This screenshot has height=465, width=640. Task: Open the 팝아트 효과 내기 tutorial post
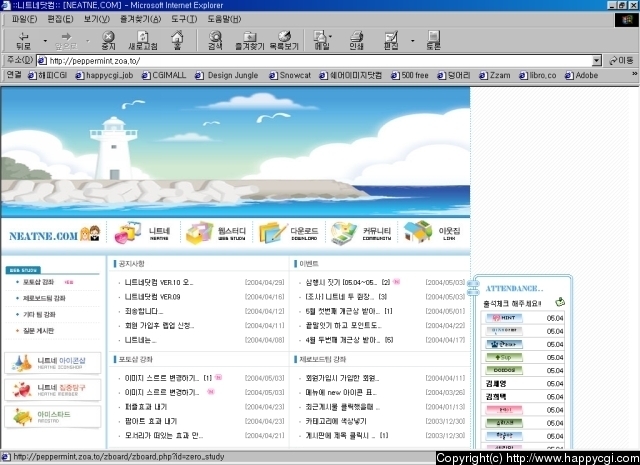151,421
